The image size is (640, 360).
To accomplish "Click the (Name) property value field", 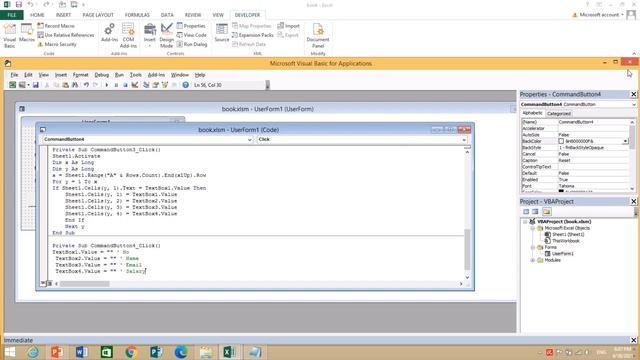I will pos(594,122).
